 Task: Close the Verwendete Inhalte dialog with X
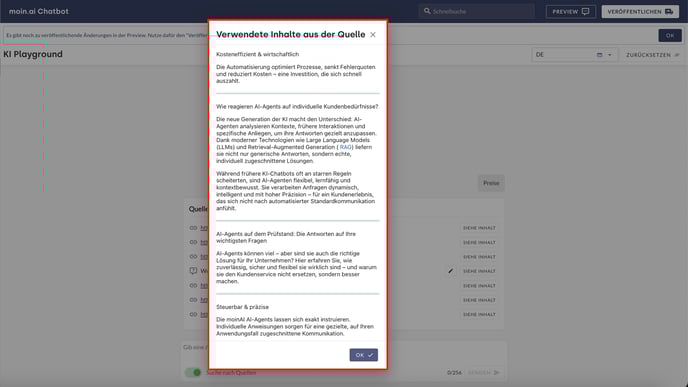point(373,35)
